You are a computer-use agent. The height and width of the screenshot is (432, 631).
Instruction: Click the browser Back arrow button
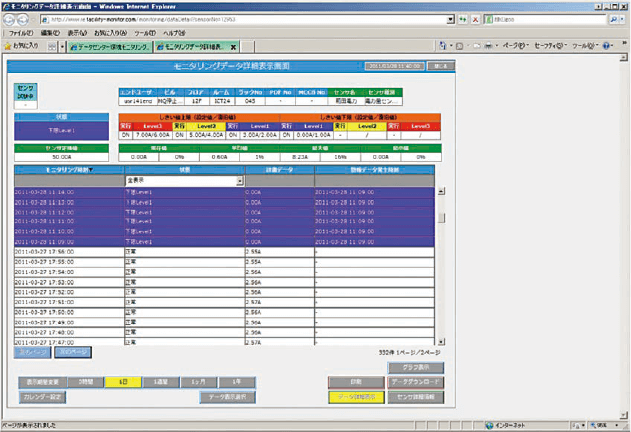pyautogui.click(x=11, y=18)
